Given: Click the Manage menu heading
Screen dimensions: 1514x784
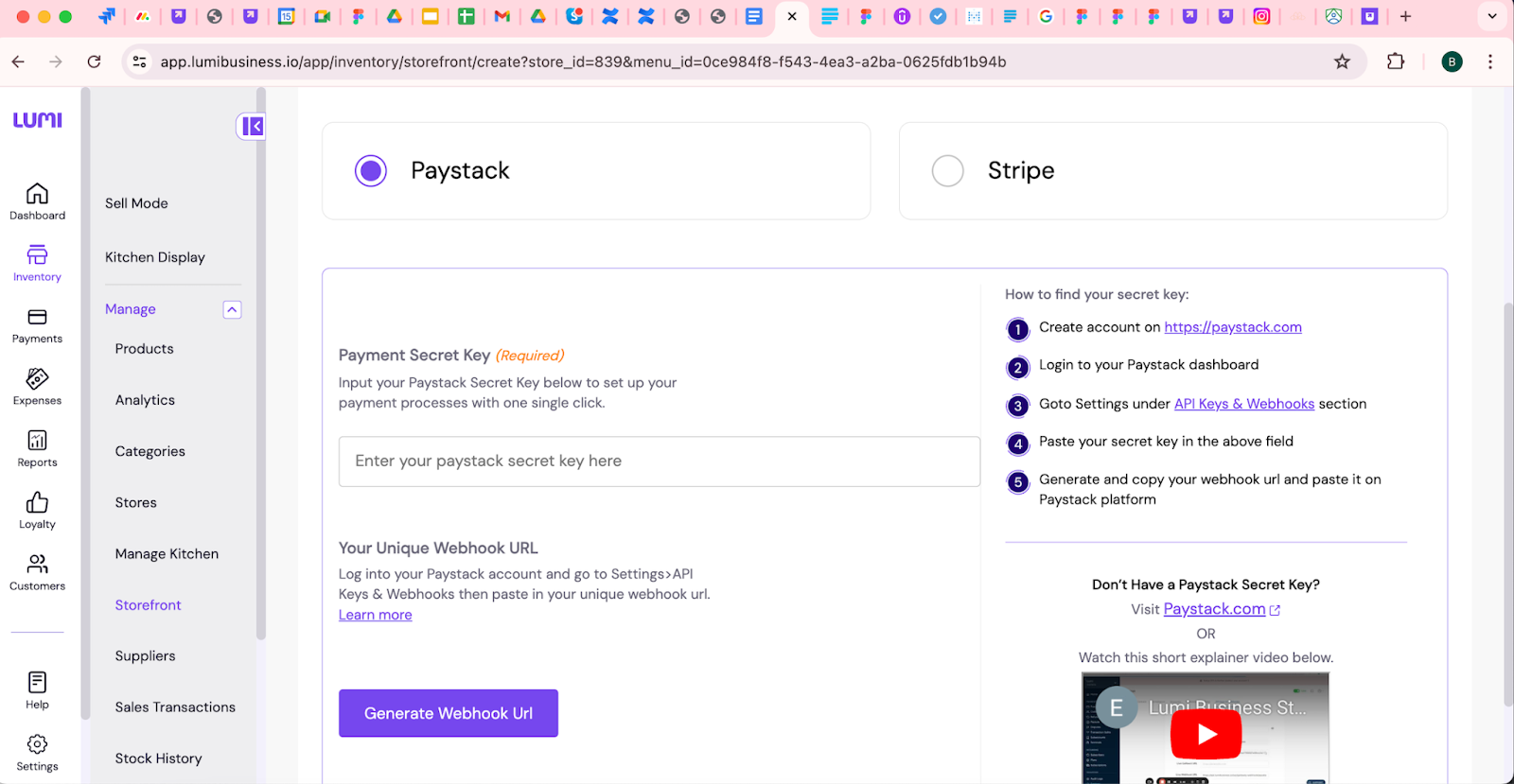Looking at the screenshot, I should [x=131, y=309].
